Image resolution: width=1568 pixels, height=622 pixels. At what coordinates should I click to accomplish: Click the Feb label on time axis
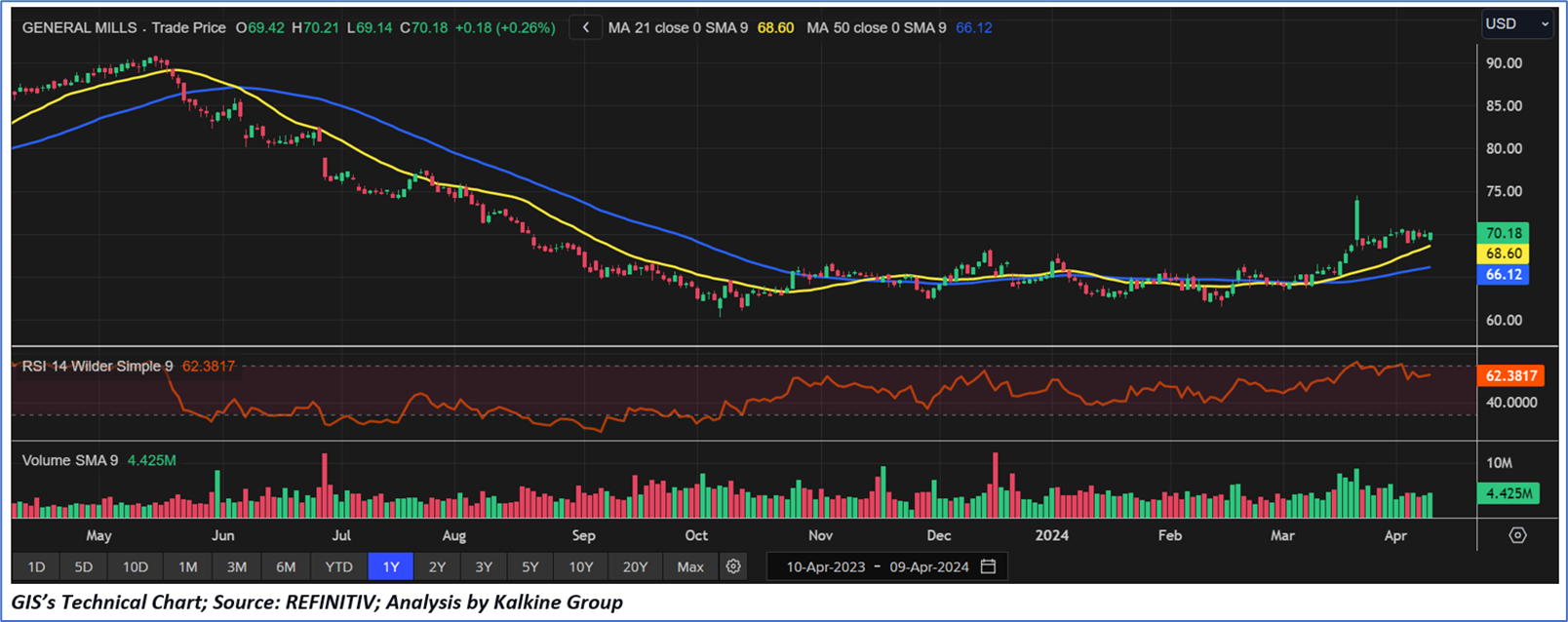coord(1169,535)
